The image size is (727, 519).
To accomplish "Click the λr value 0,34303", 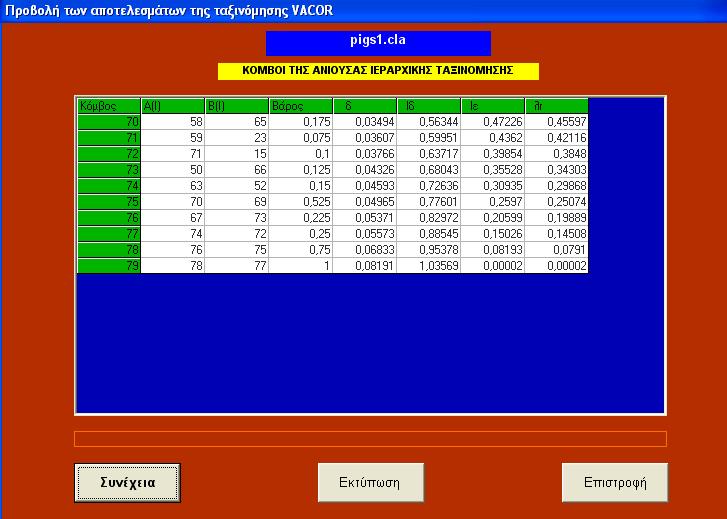I will [x=556, y=170].
